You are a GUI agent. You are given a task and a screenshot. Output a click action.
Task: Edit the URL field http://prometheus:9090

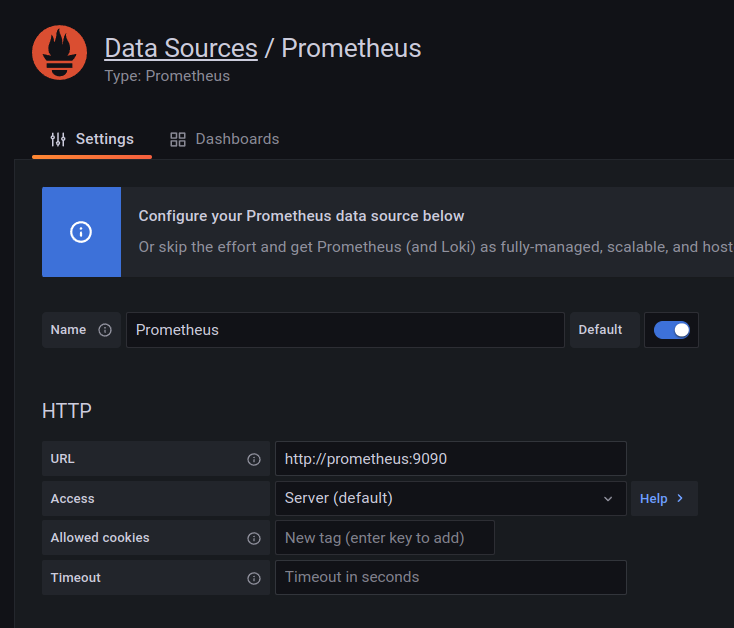click(450, 459)
